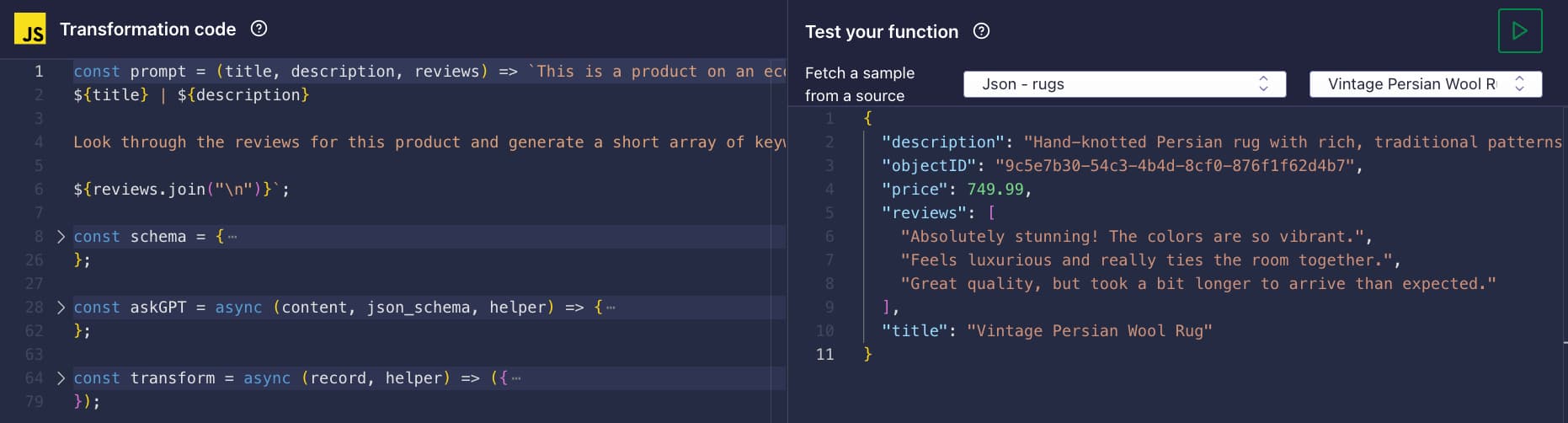Click folded ellipsis on the transform line
This screenshot has height=423, width=1568.
(516, 378)
